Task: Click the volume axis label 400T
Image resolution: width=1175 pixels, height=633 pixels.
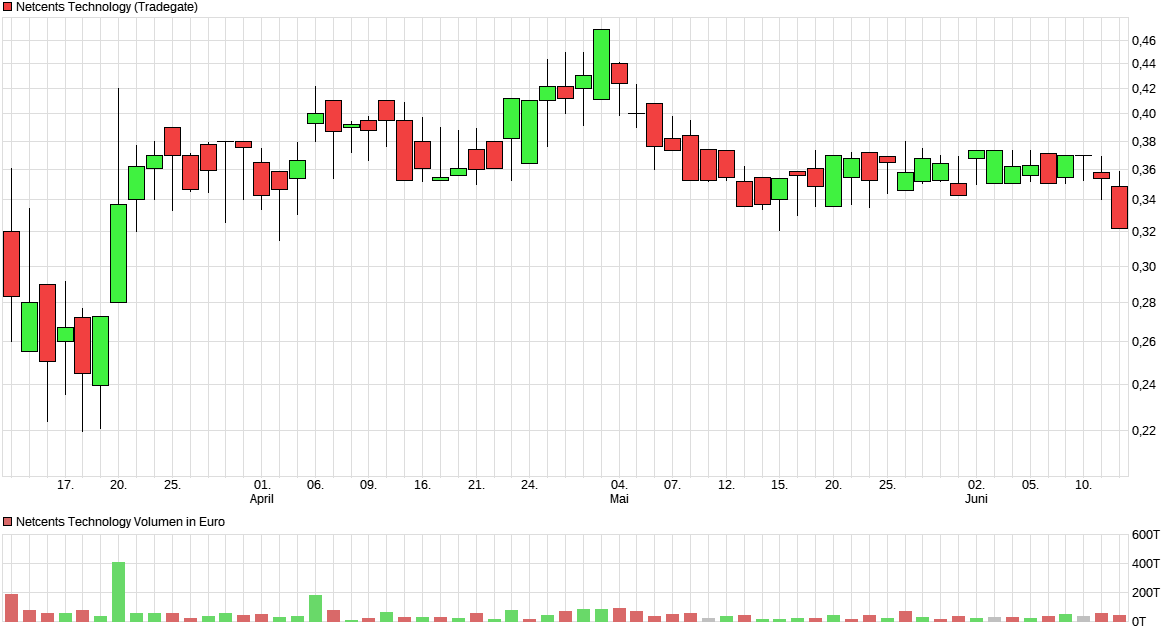Action: pos(1146,564)
